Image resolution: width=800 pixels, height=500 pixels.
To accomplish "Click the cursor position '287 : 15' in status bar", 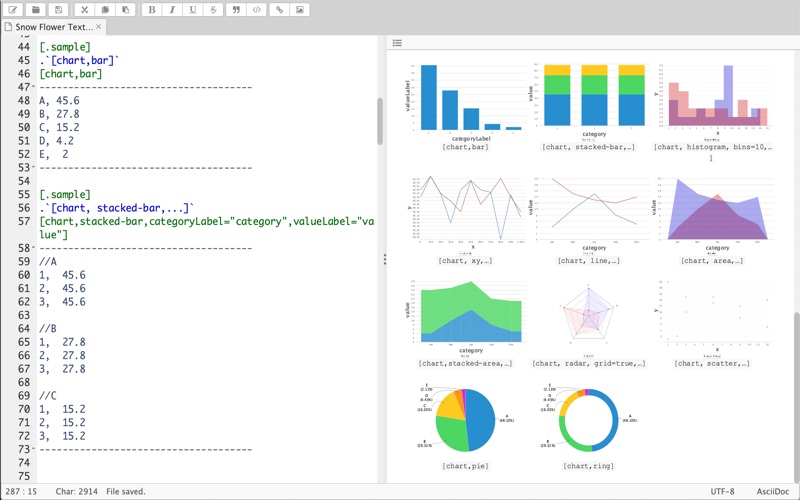I will point(21,492).
